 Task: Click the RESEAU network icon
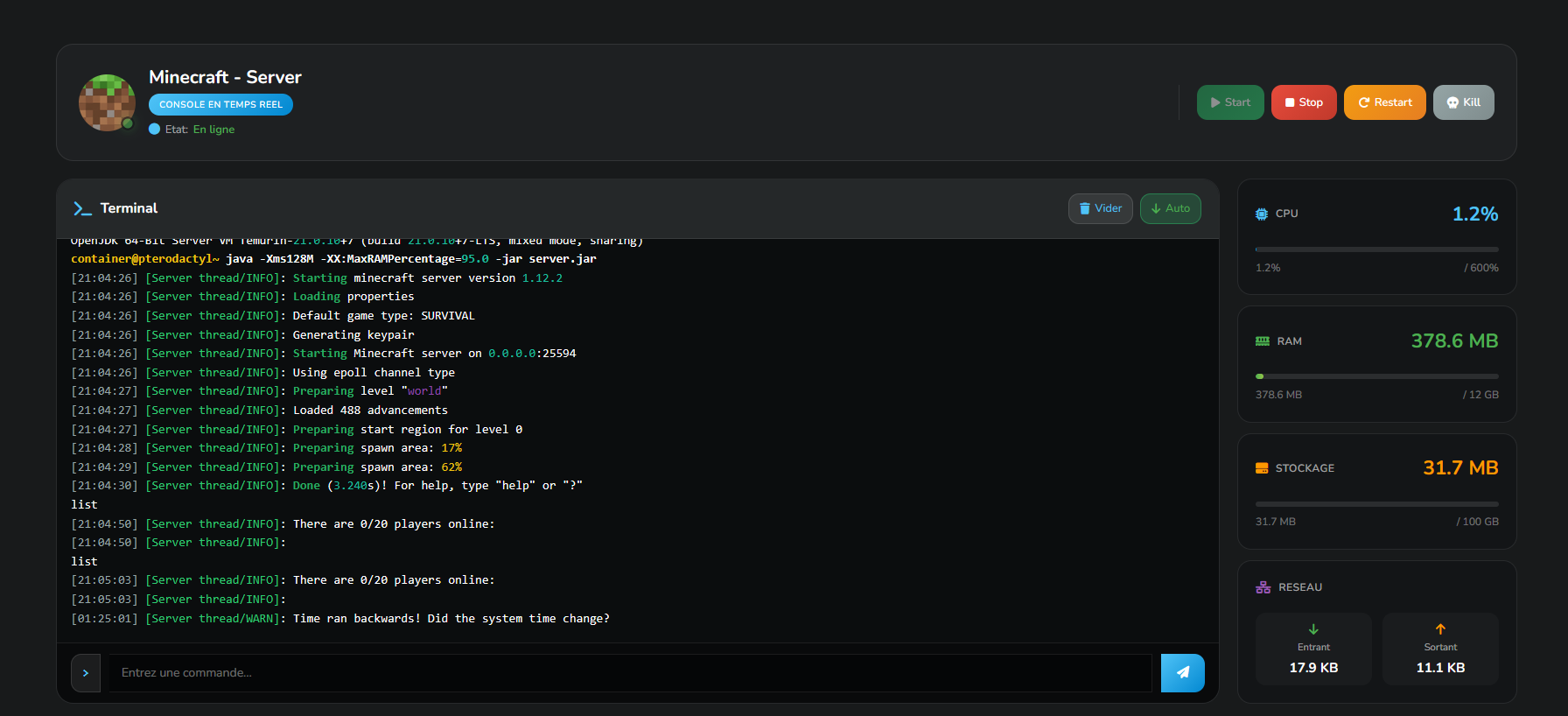1263,587
